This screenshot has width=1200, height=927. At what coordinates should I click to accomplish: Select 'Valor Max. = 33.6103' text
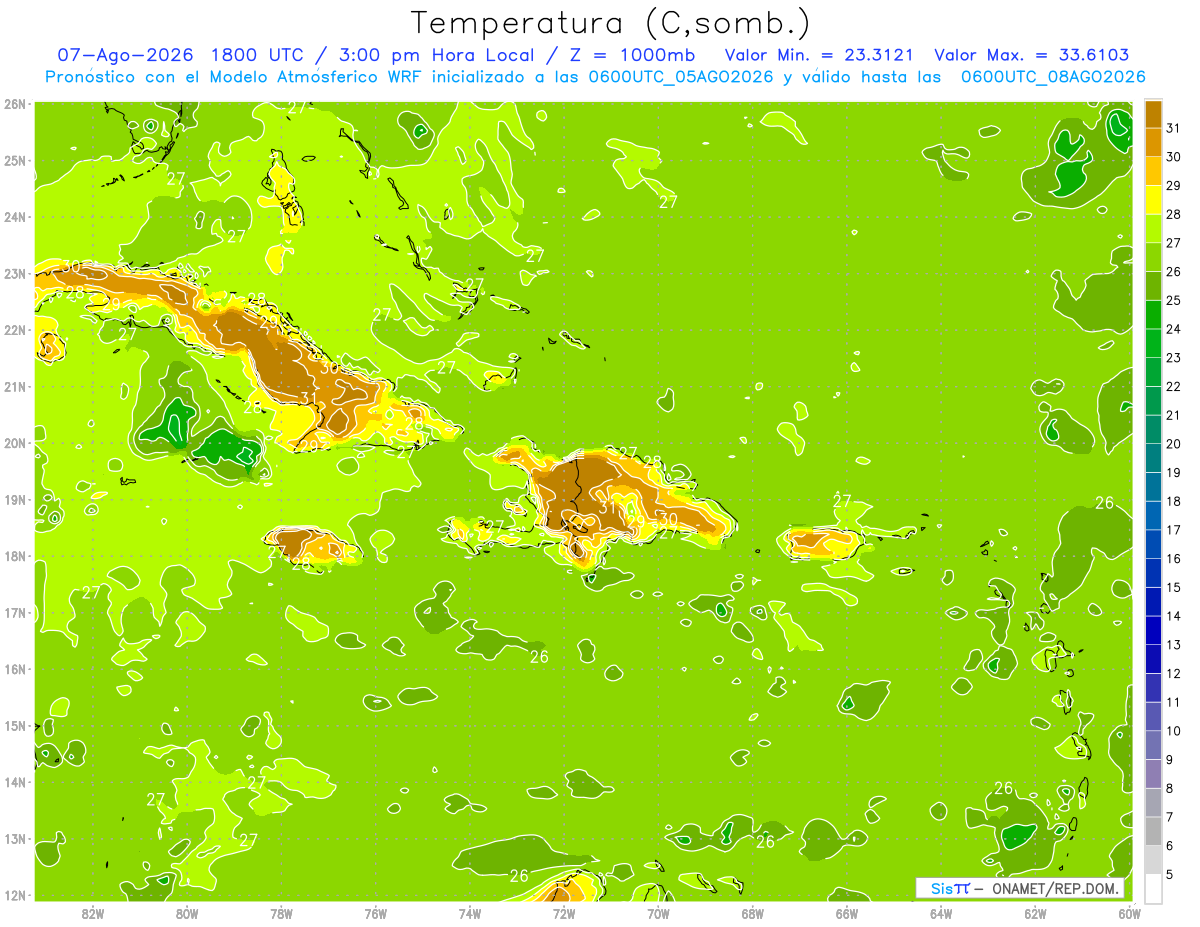coord(1031,55)
